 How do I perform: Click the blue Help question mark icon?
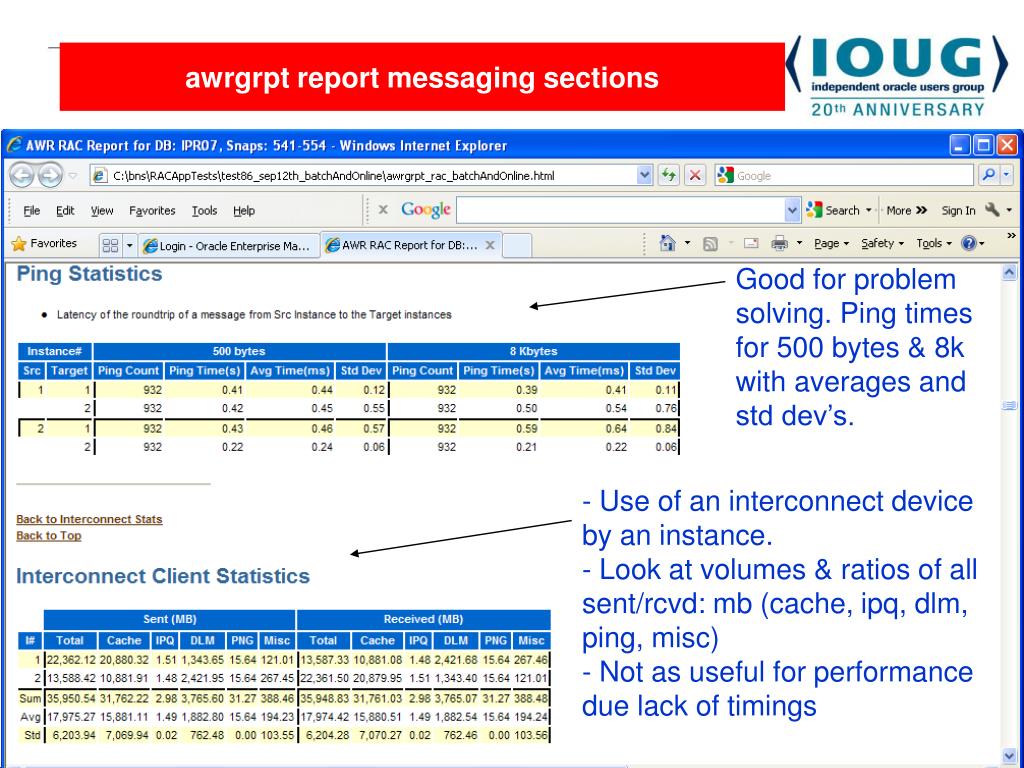pyautogui.click(x=968, y=244)
